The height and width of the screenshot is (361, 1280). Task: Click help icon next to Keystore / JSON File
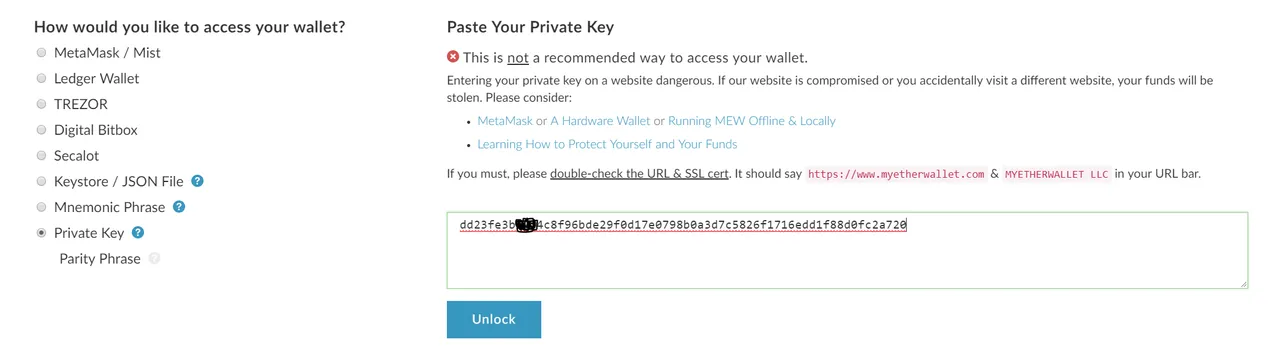click(x=197, y=181)
